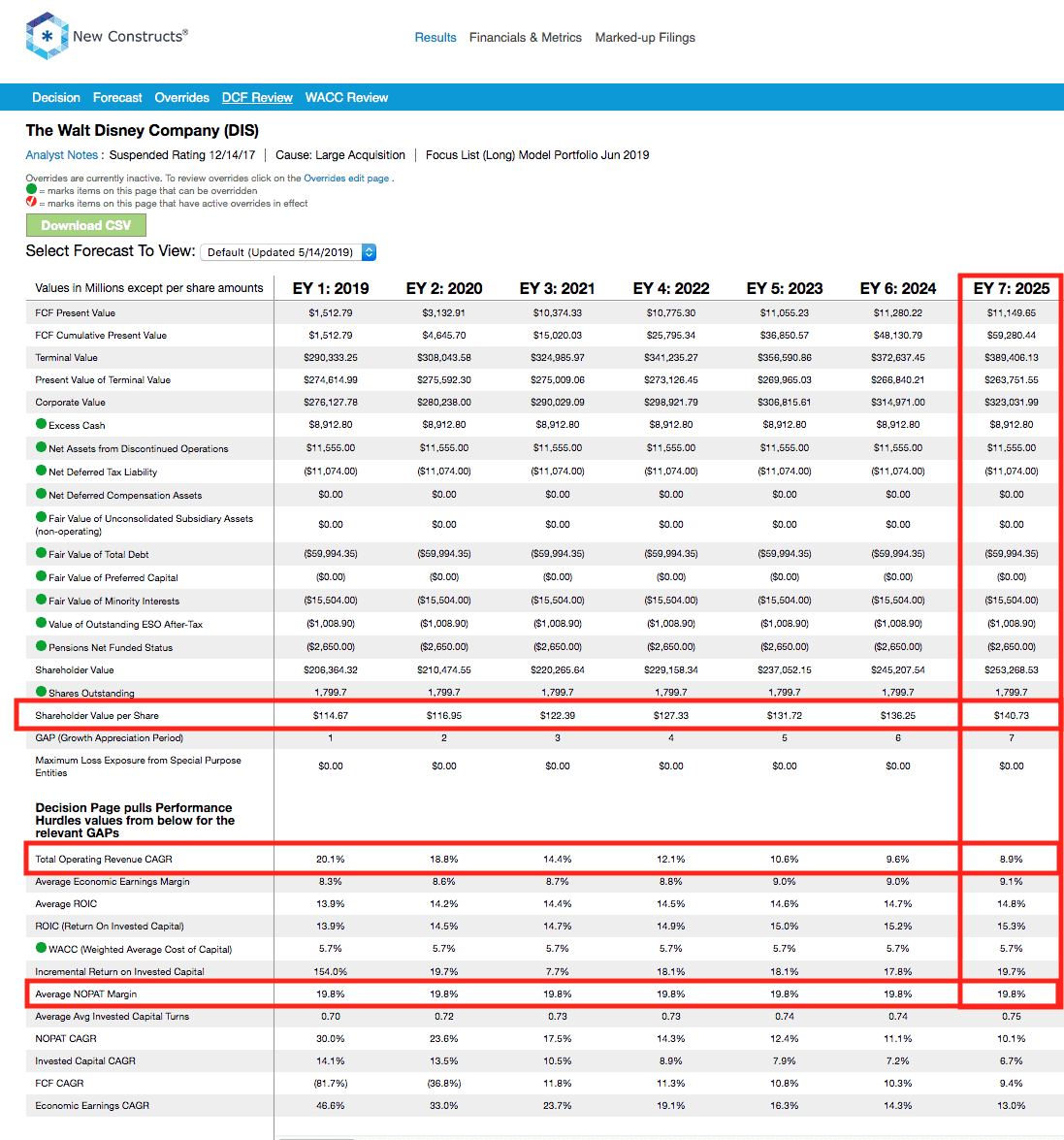Open the Analyst Notes link
1064x1140 pixels.
[62, 155]
